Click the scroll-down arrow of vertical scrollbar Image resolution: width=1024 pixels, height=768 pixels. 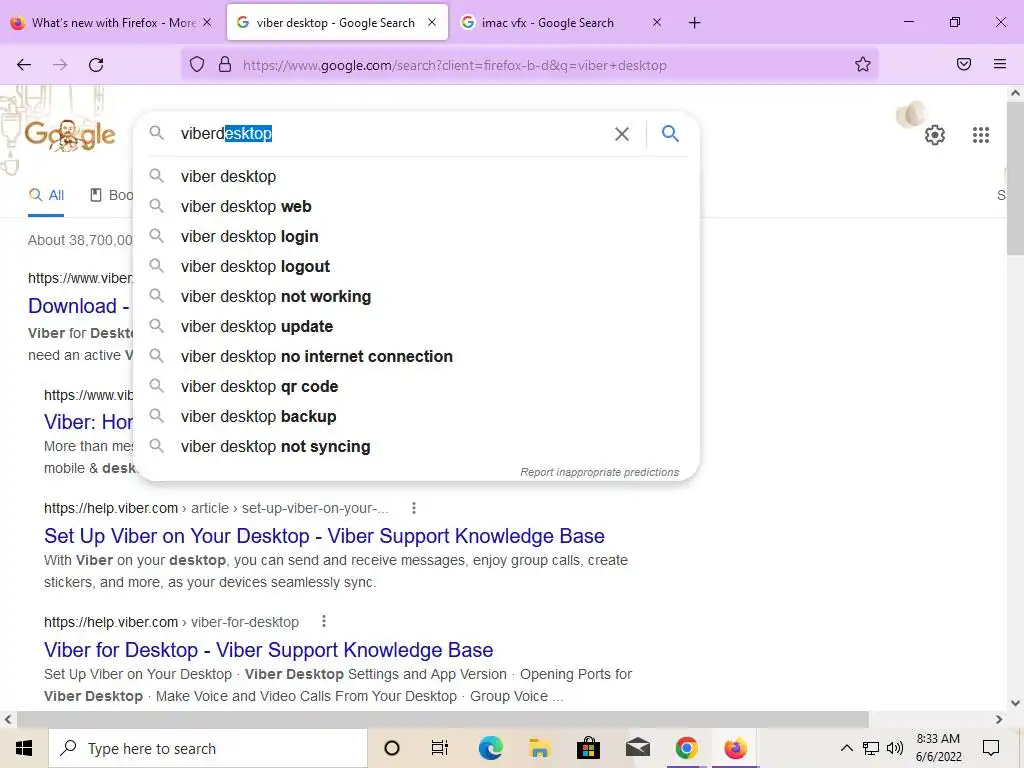coord(1015,703)
